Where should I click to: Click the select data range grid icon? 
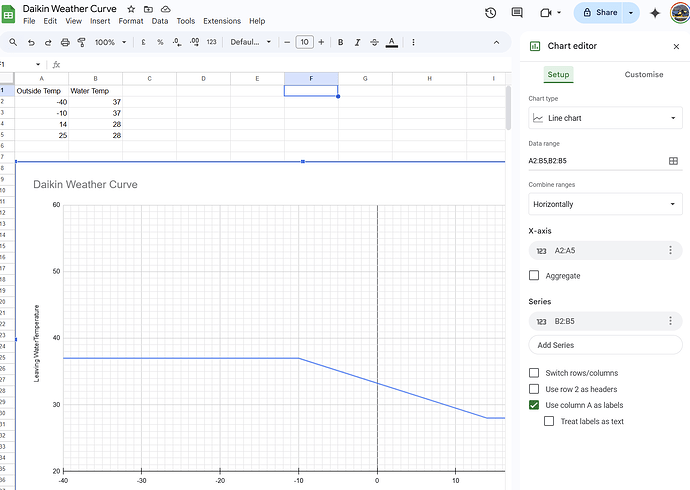click(673, 161)
